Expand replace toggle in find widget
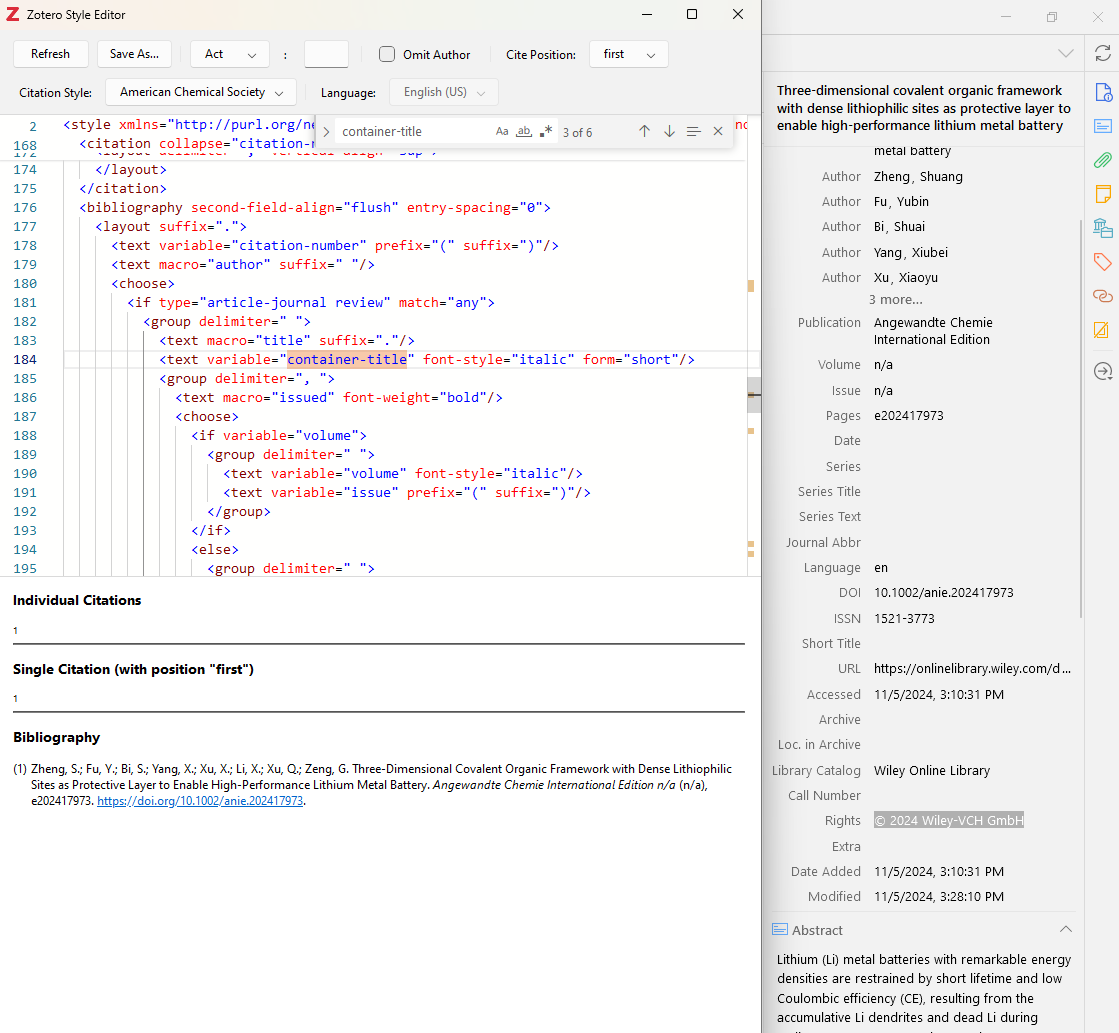 (x=326, y=132)
